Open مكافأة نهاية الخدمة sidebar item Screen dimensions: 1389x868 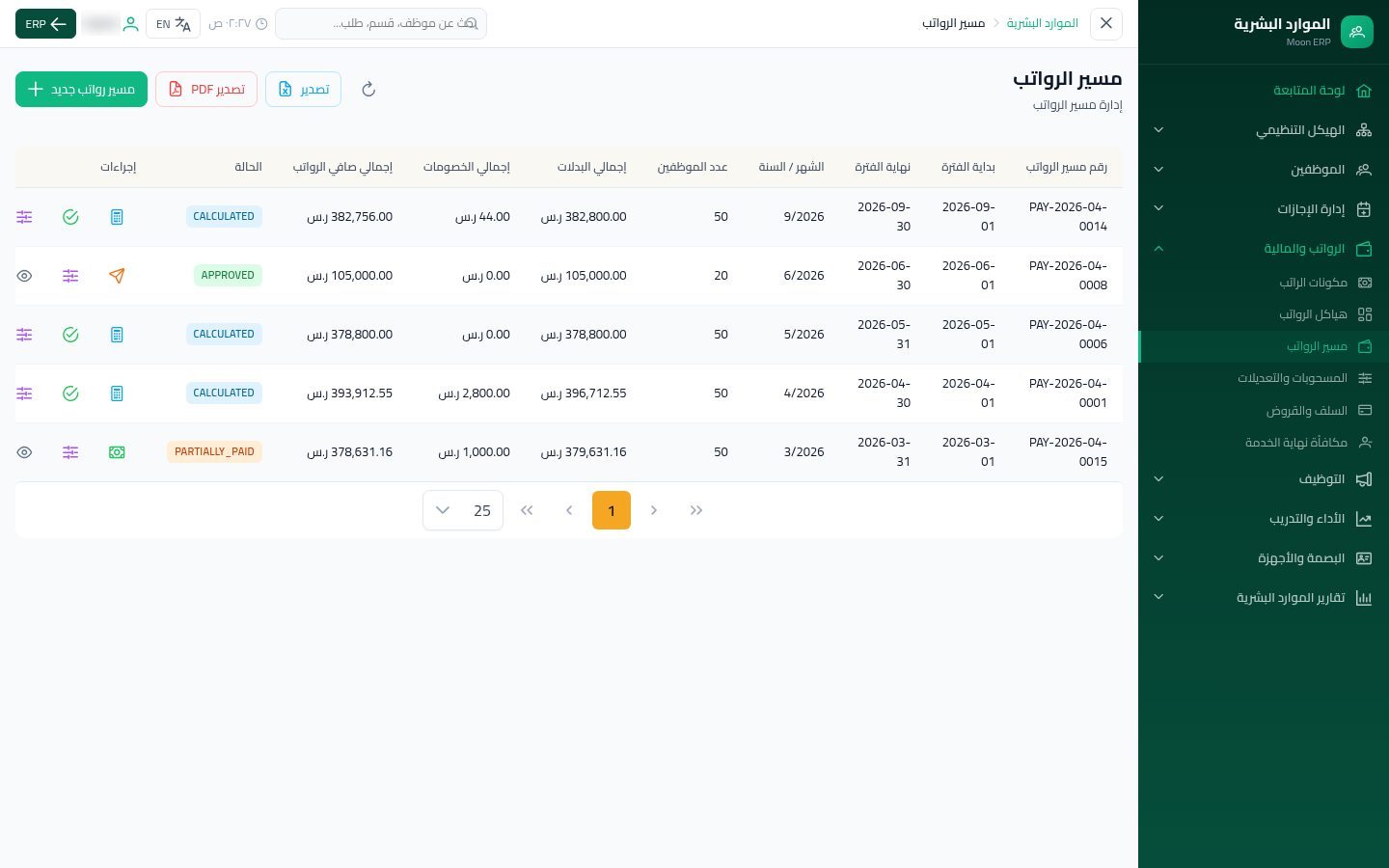tap(1264, 443)
